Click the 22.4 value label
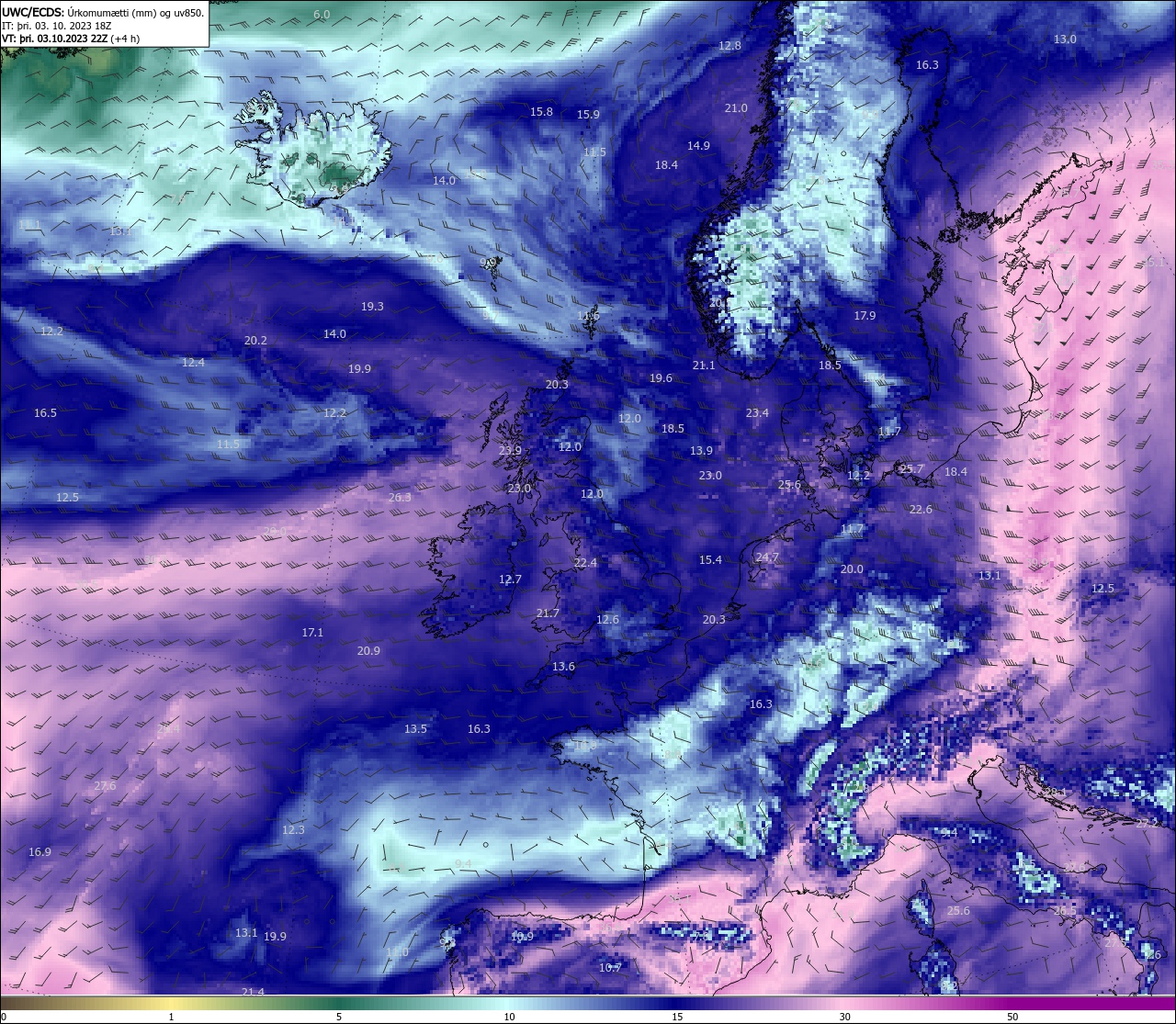This screenshot has width=1176, height=1024. (x=585, y=563)
